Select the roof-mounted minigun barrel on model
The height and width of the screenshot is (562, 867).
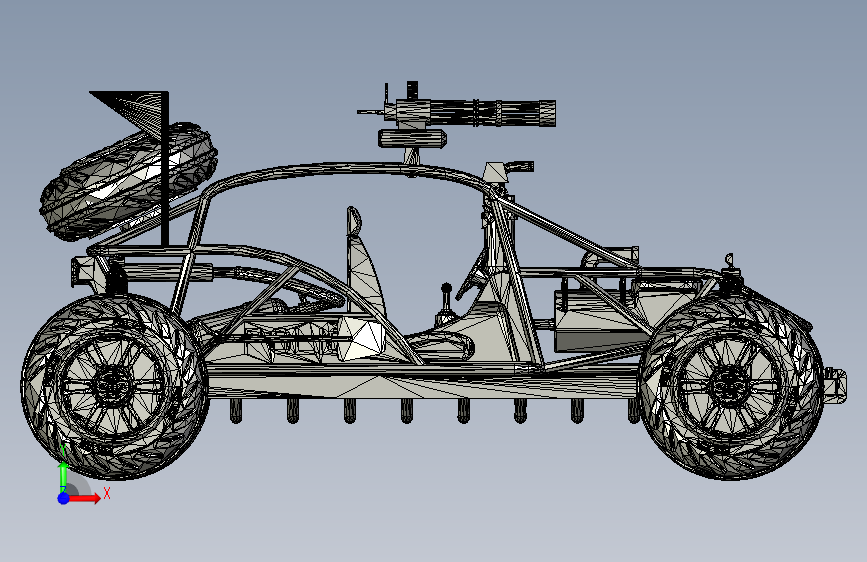pyautogui.click(x=492, y=113)
